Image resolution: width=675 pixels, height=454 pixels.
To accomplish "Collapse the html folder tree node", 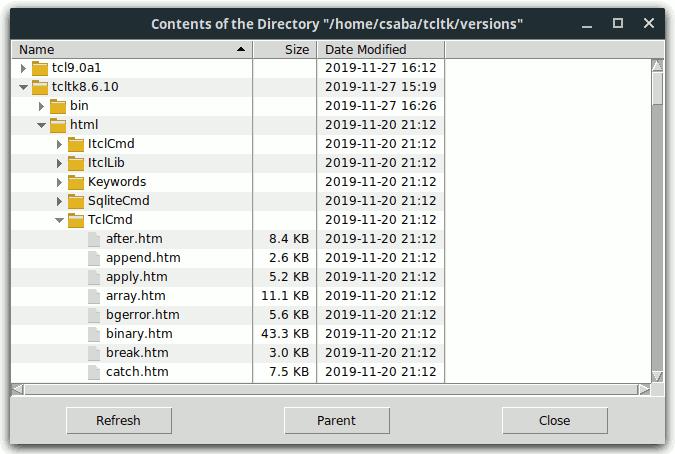I will [41, 125].
